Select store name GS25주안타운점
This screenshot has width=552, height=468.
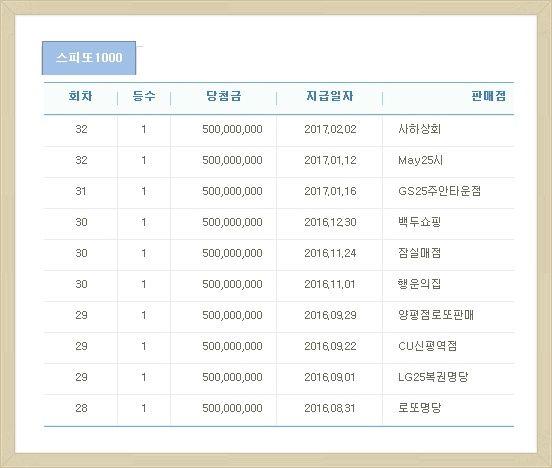439,191
